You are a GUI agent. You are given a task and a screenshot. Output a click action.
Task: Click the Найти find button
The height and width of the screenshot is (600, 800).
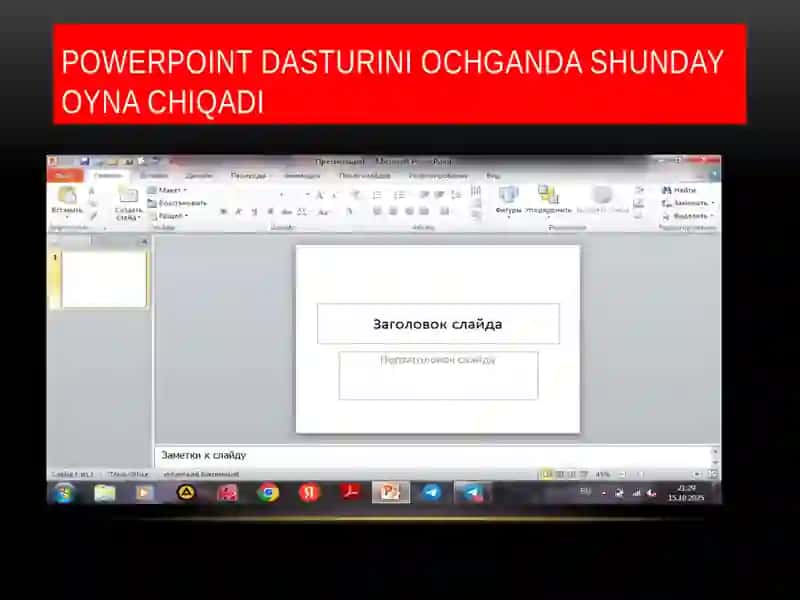tap(680, 190)
